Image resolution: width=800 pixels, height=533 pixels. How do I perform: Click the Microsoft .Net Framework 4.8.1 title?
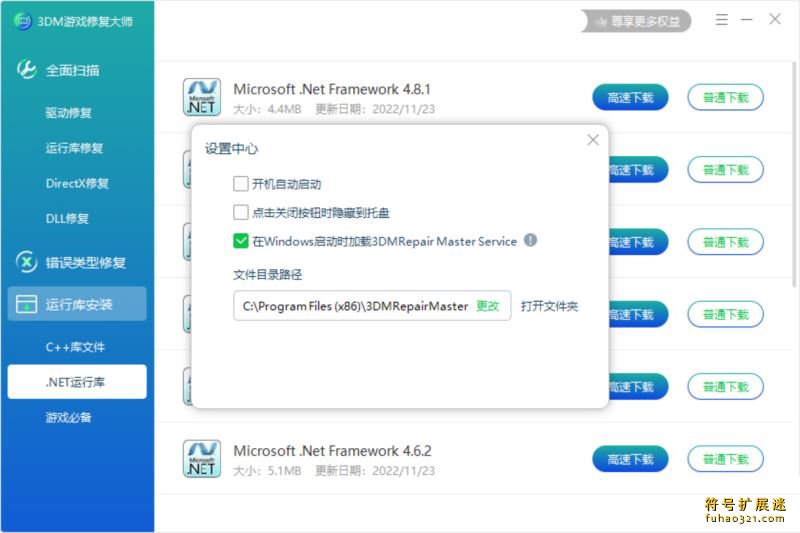tap(332, 89)
